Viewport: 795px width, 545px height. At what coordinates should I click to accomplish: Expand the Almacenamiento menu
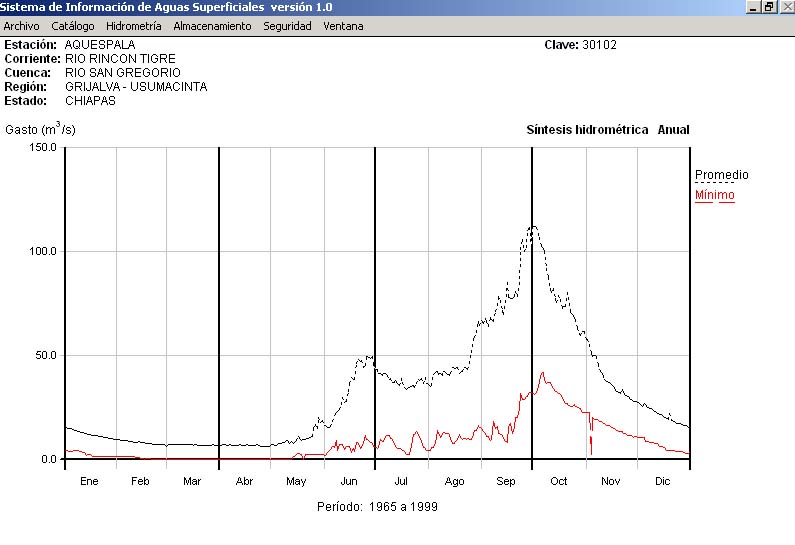[x=212, y=26]
